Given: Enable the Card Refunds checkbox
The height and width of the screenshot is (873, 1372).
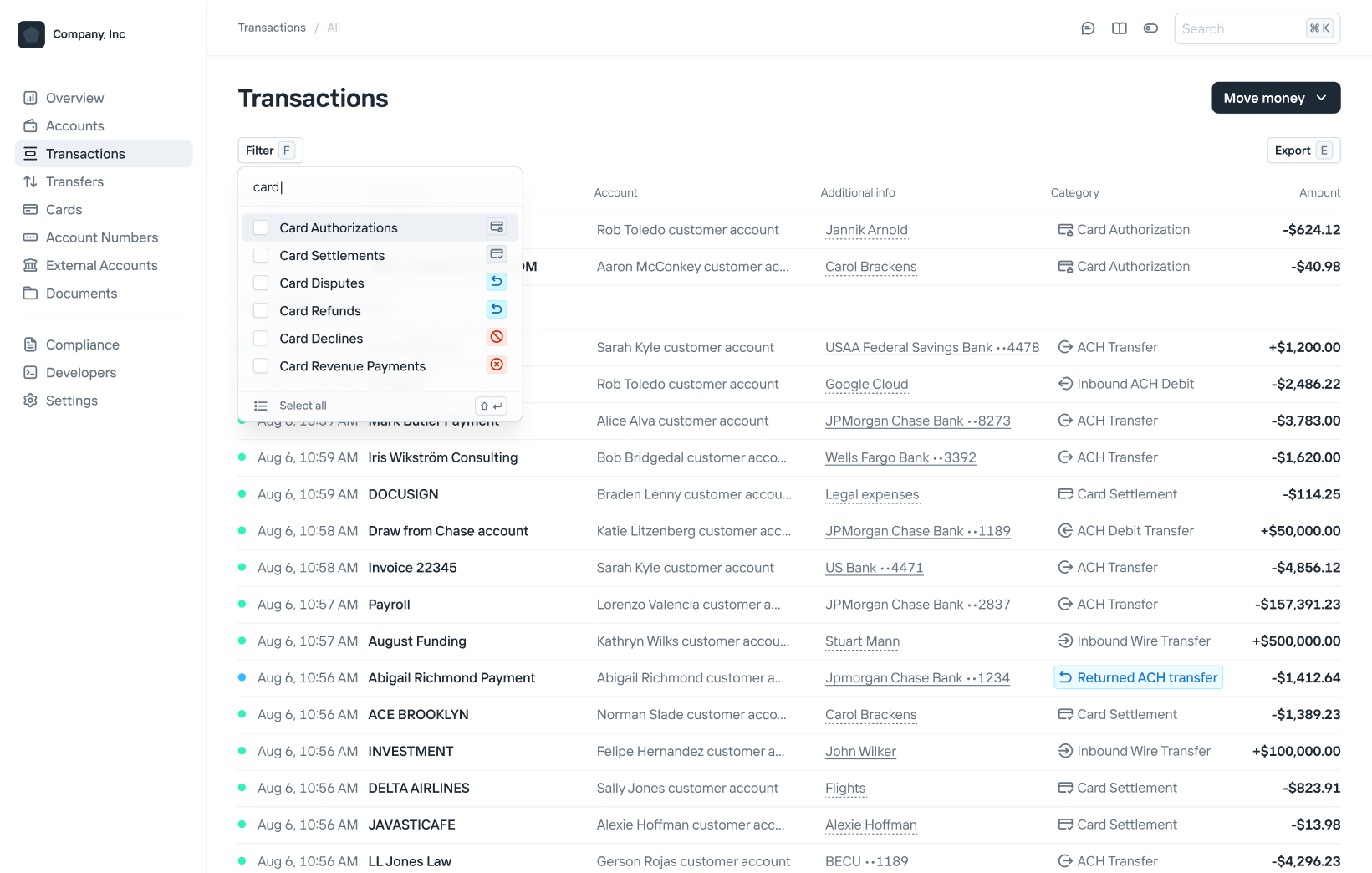Looking at the screenshot, I should pos(261,310).
